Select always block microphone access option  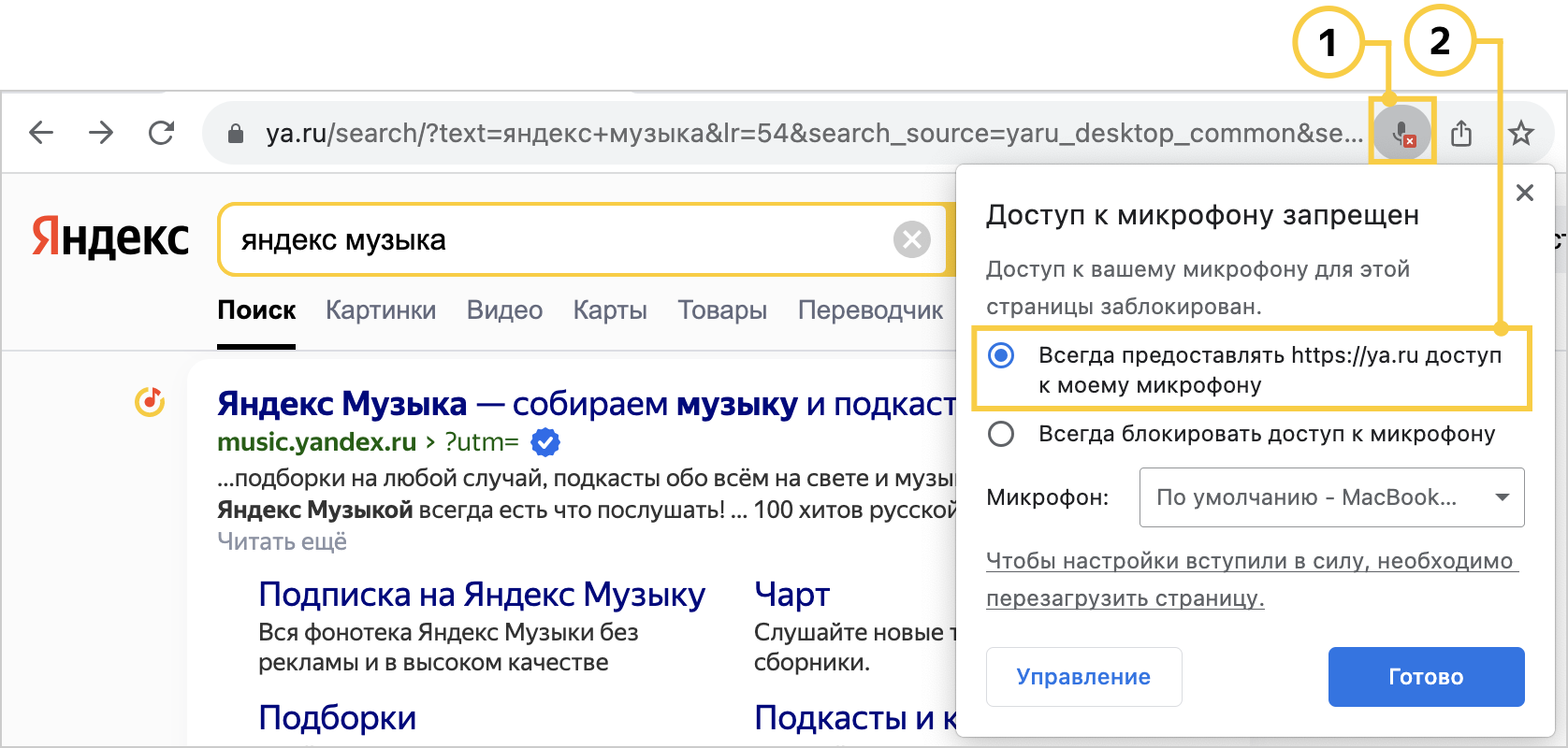click(1001, 434)
